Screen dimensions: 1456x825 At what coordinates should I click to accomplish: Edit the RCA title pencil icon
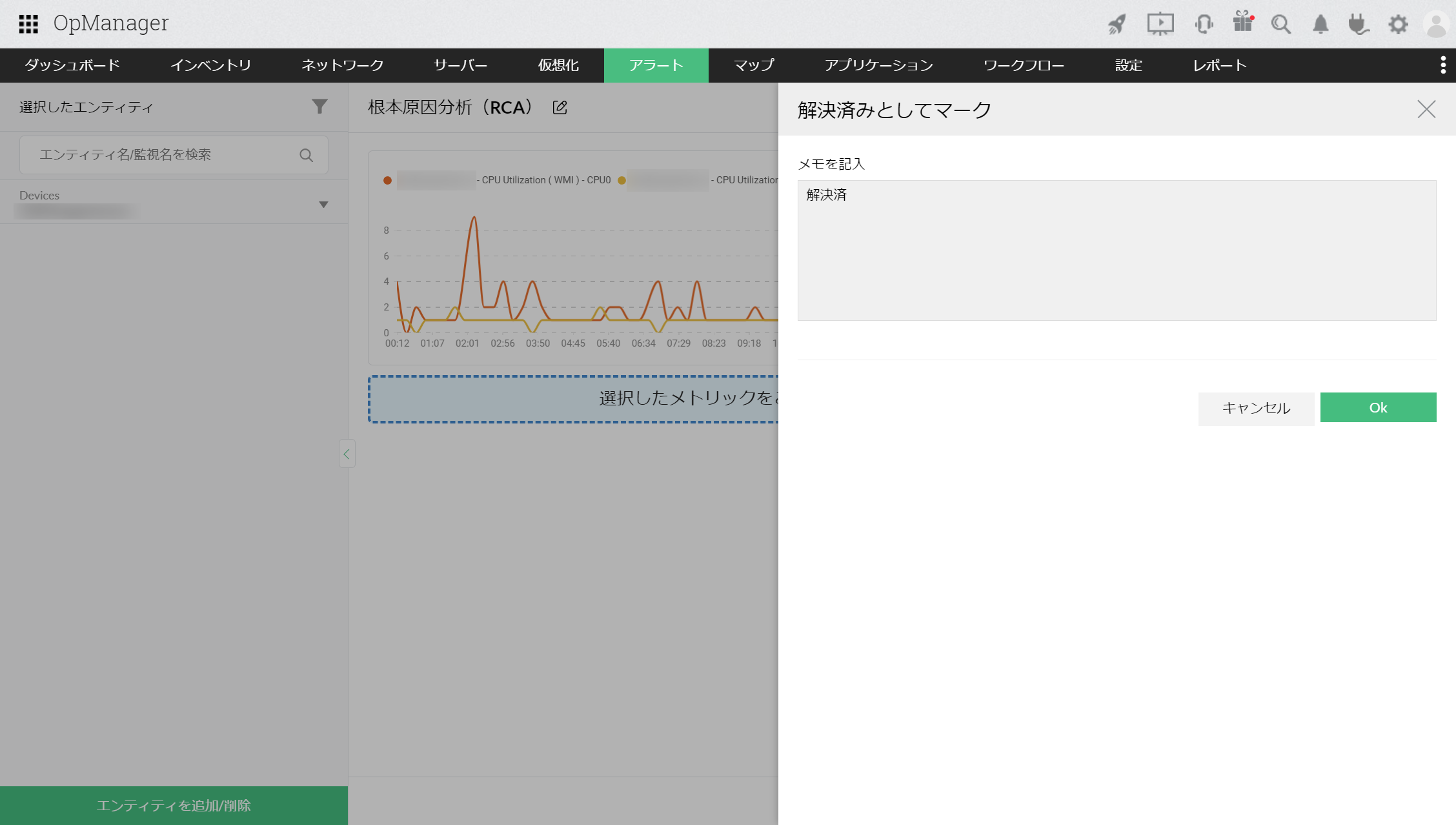(x=560, y=108)
